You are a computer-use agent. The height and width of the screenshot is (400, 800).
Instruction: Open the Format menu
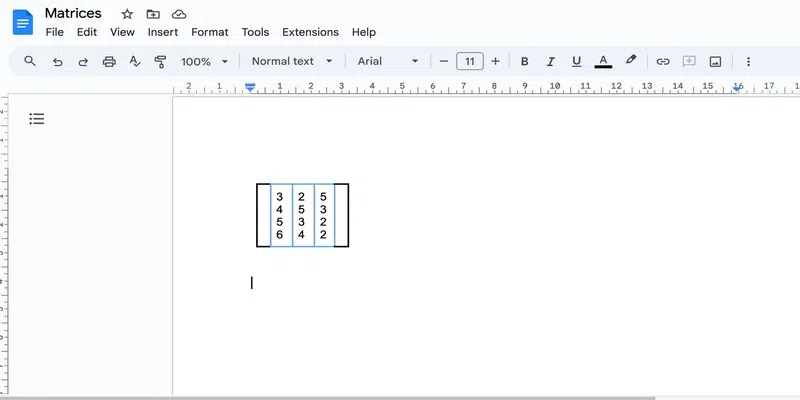tap(210, 32)
